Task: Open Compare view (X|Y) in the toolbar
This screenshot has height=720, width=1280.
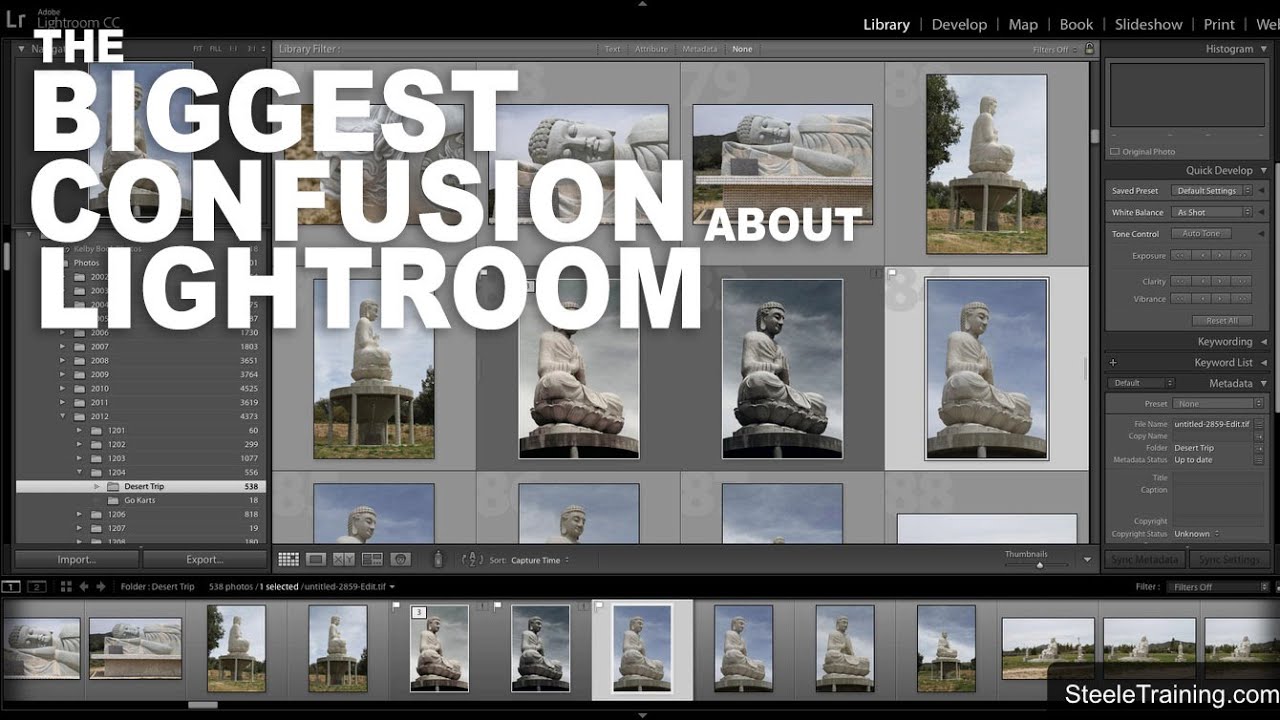Action: coord(344,560)
